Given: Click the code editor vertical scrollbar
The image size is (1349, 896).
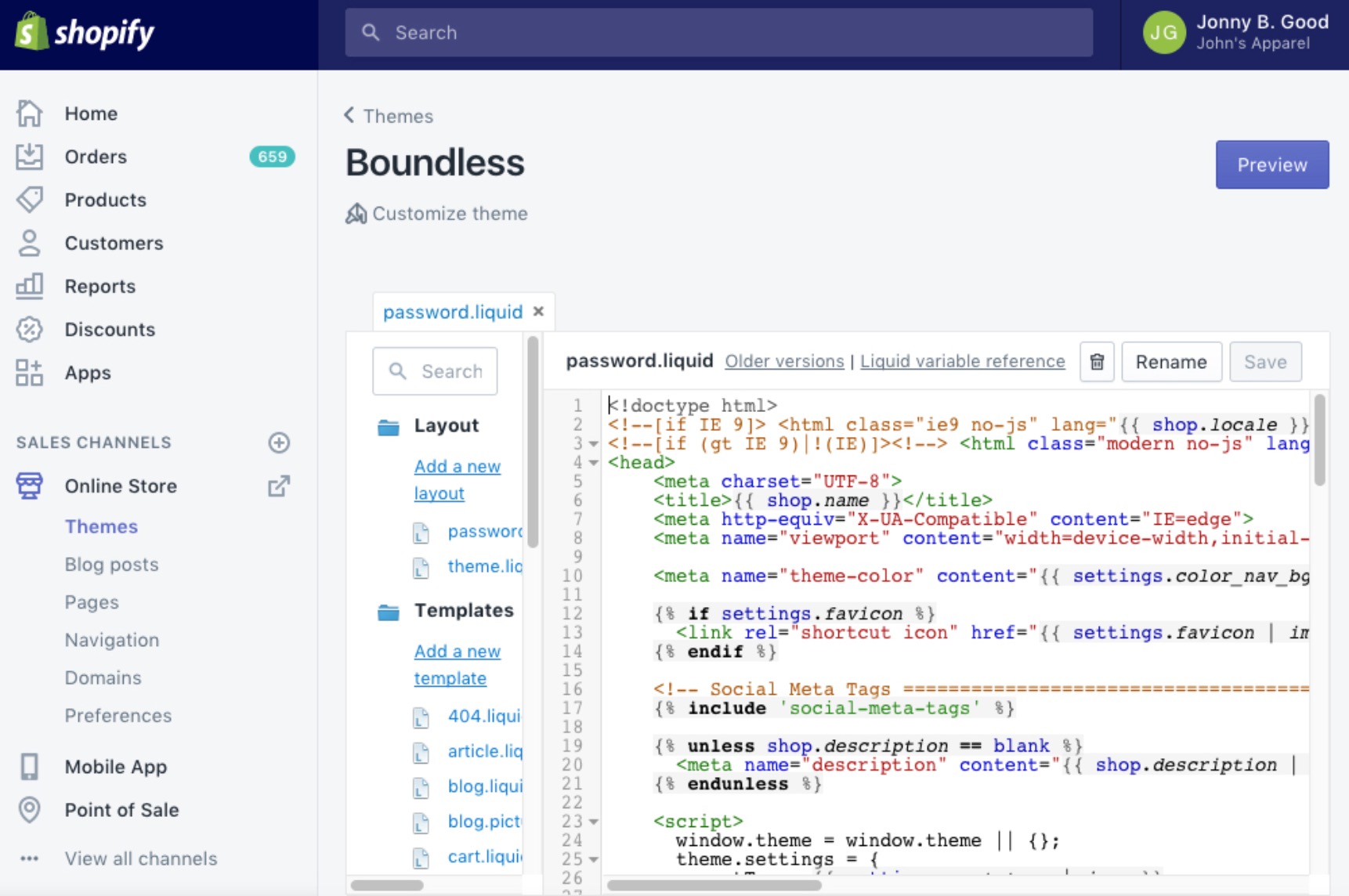Looking at the screenshot, I should point(1319,439).
